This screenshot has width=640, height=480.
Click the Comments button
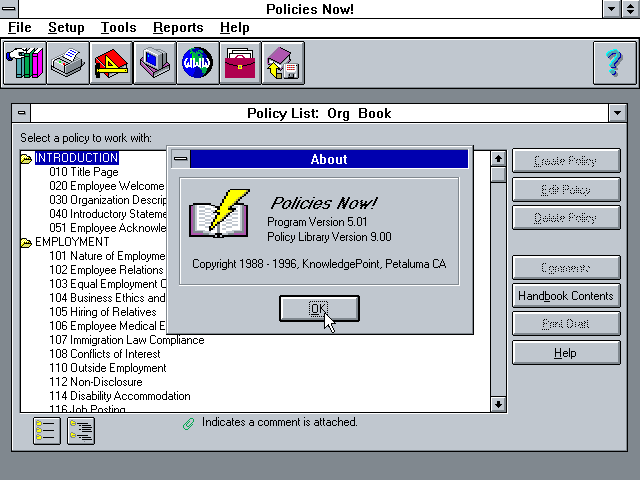[566, 268]
